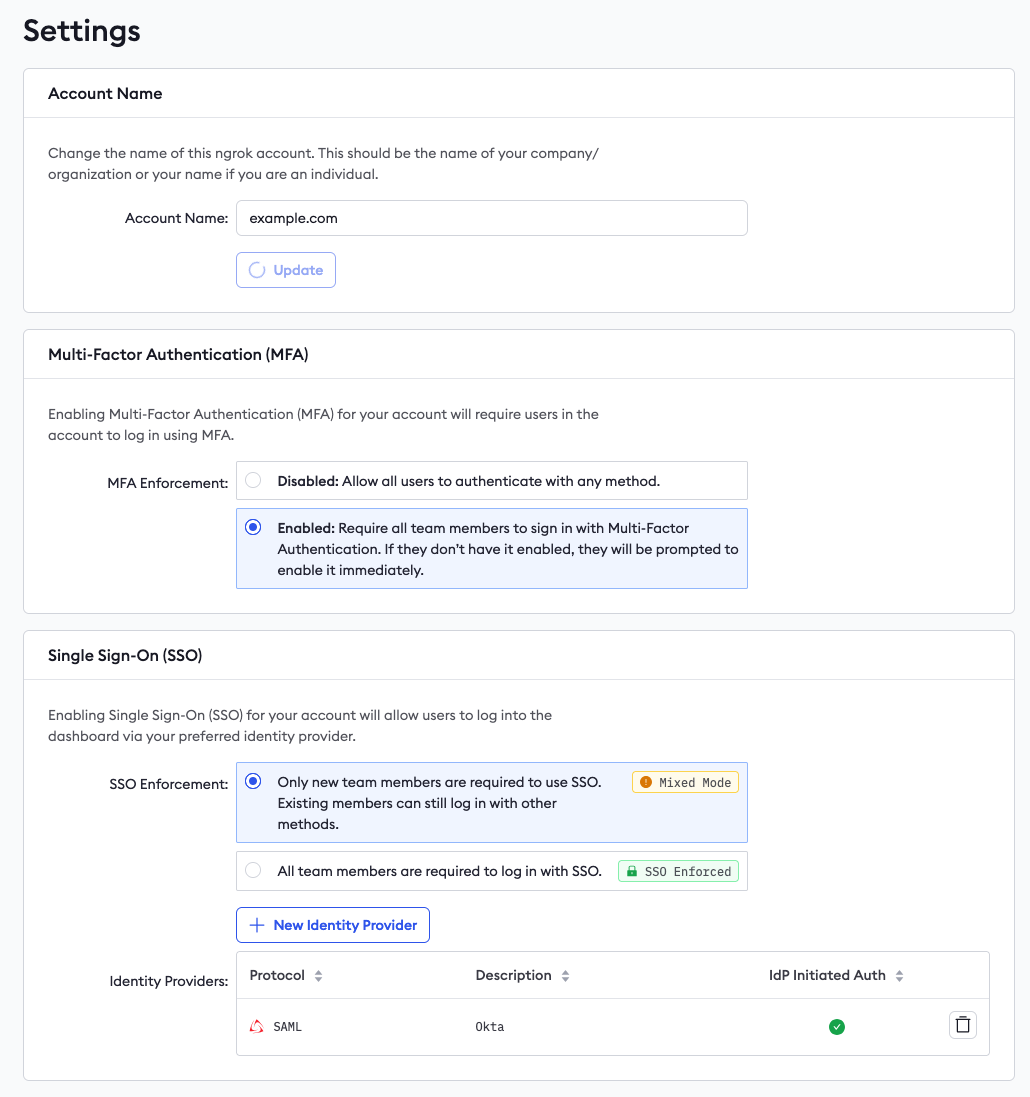1030x1097 pixels.
Task: Click the SAML protocol icon
Action: coord(257,1026)
